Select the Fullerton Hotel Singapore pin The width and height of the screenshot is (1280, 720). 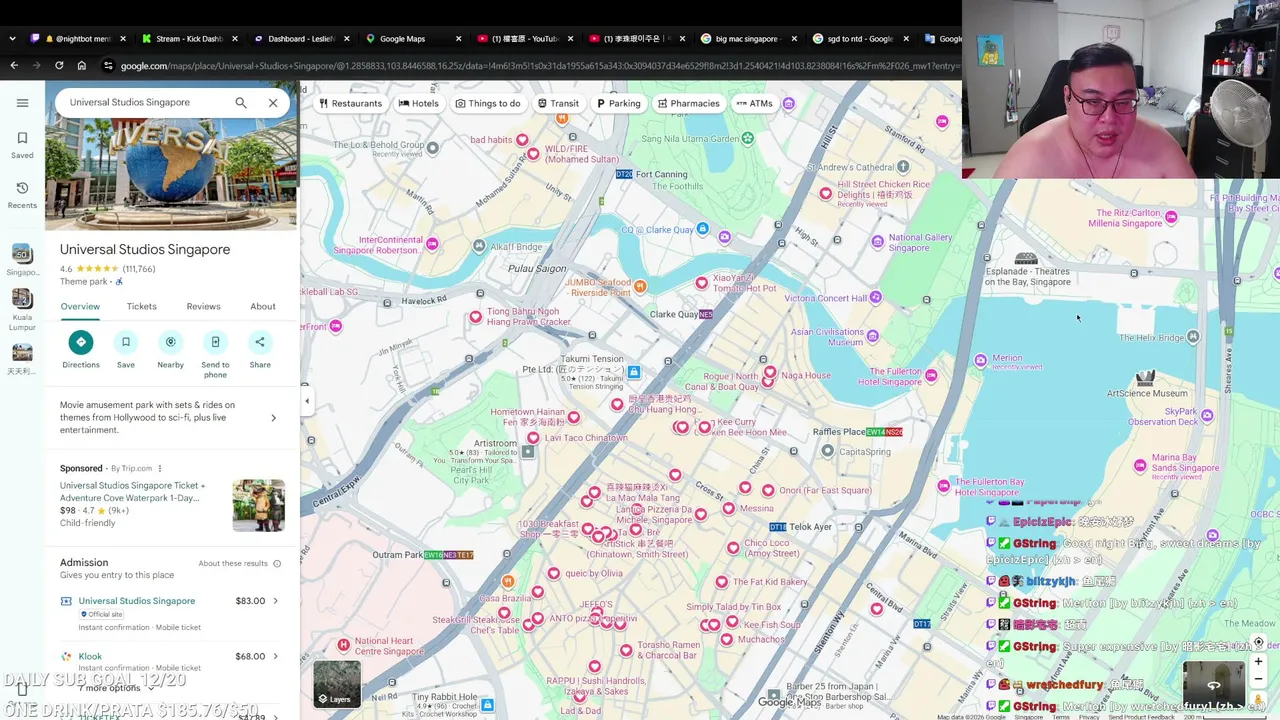(x=931, y=375)
